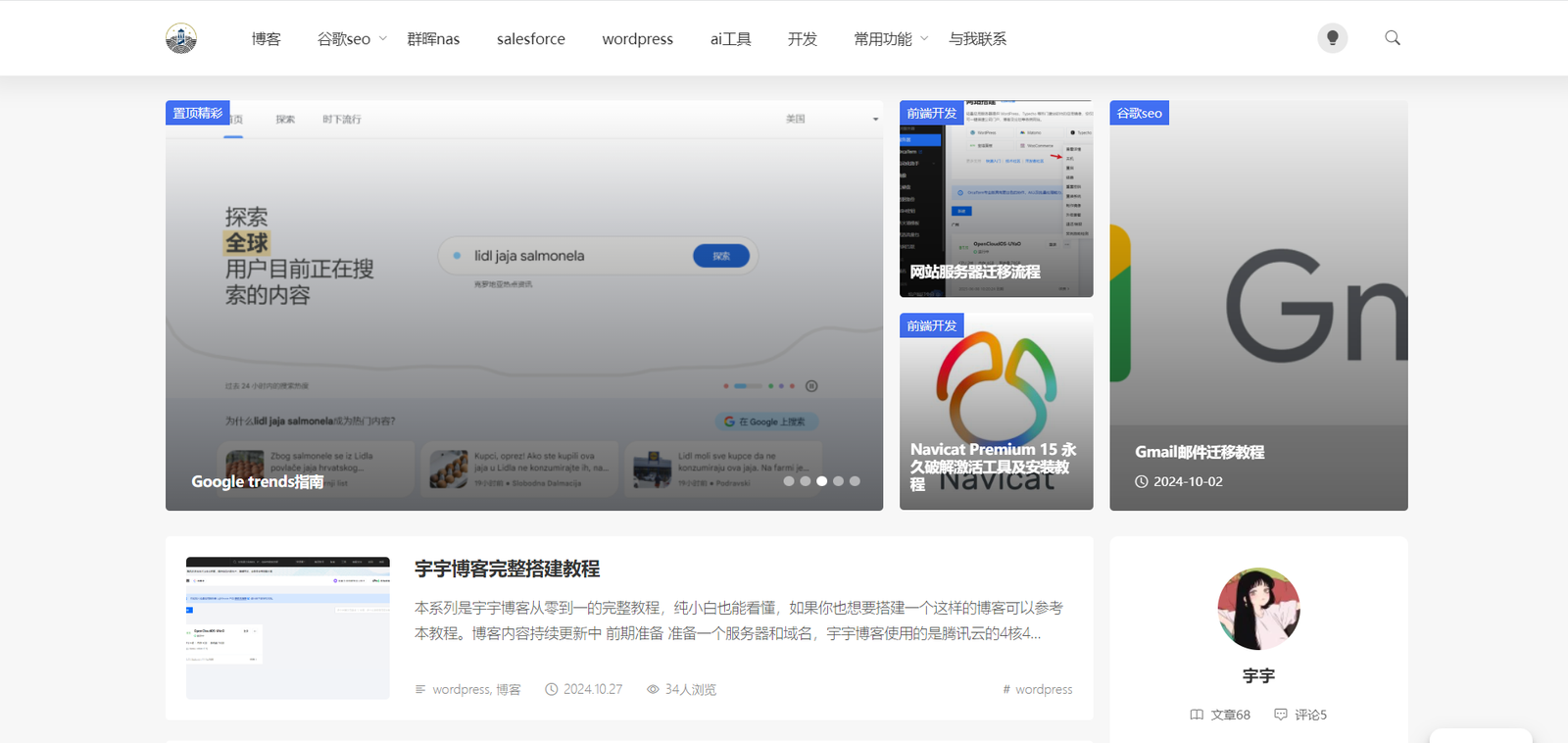This screenshot has width=1568, height=743.
Task: Click the 置顶精彩 badge on slider
Action: [198, 113]
